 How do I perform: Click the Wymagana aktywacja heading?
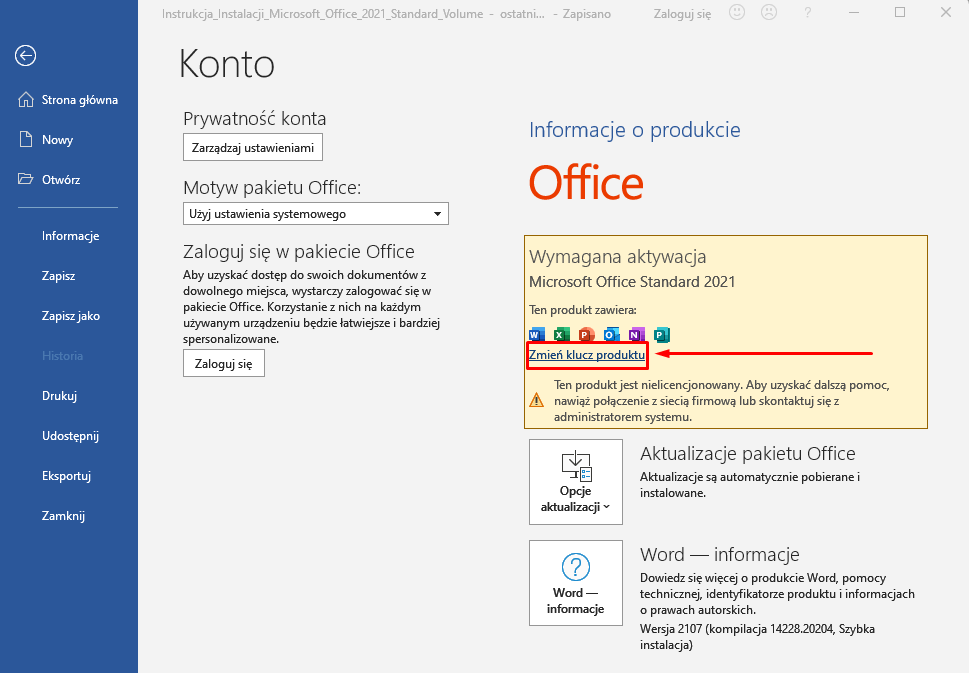pyautogui.click(x=617, y=256)
